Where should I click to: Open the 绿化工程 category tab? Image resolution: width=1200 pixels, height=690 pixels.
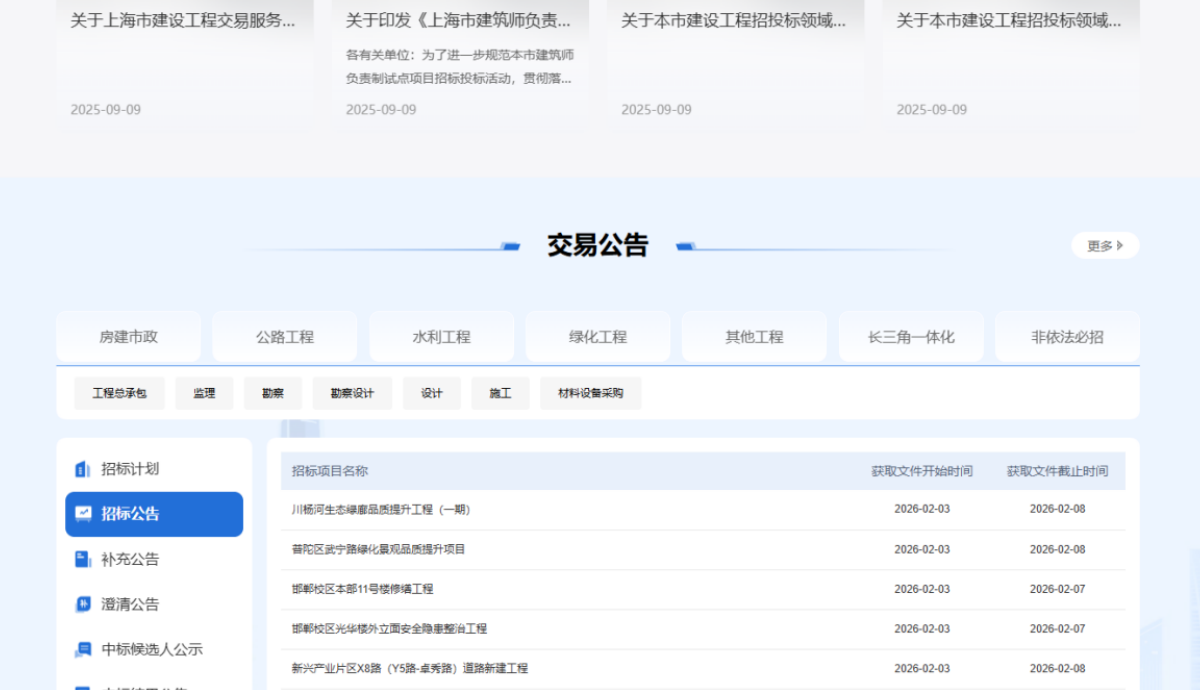tap(598, 337)
